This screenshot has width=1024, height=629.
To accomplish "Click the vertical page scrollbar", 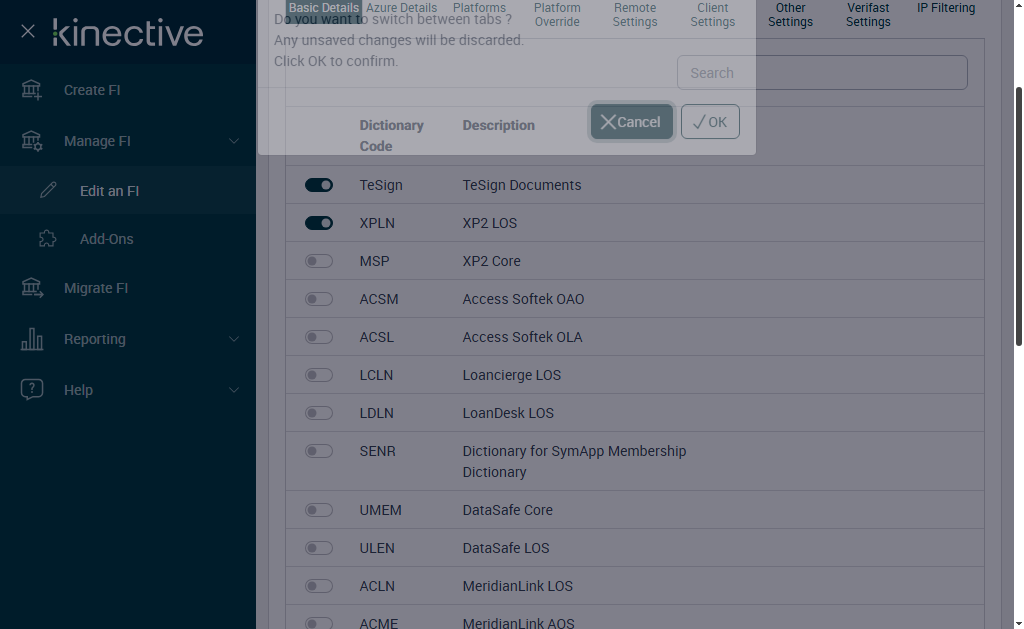I will point(1018,216).
